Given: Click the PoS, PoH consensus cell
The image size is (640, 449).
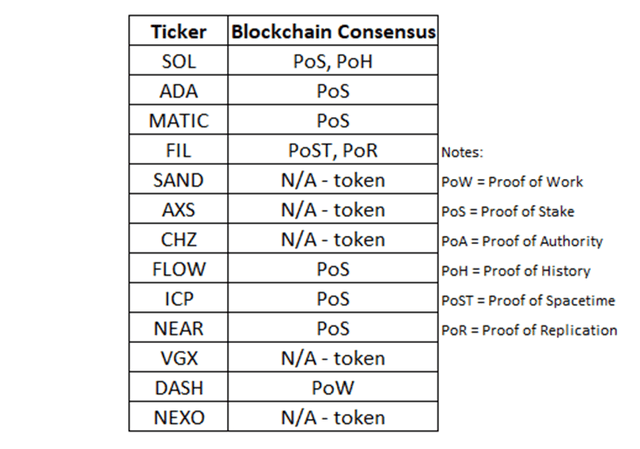Looking at the screenshot, I should tap(333, 60).
